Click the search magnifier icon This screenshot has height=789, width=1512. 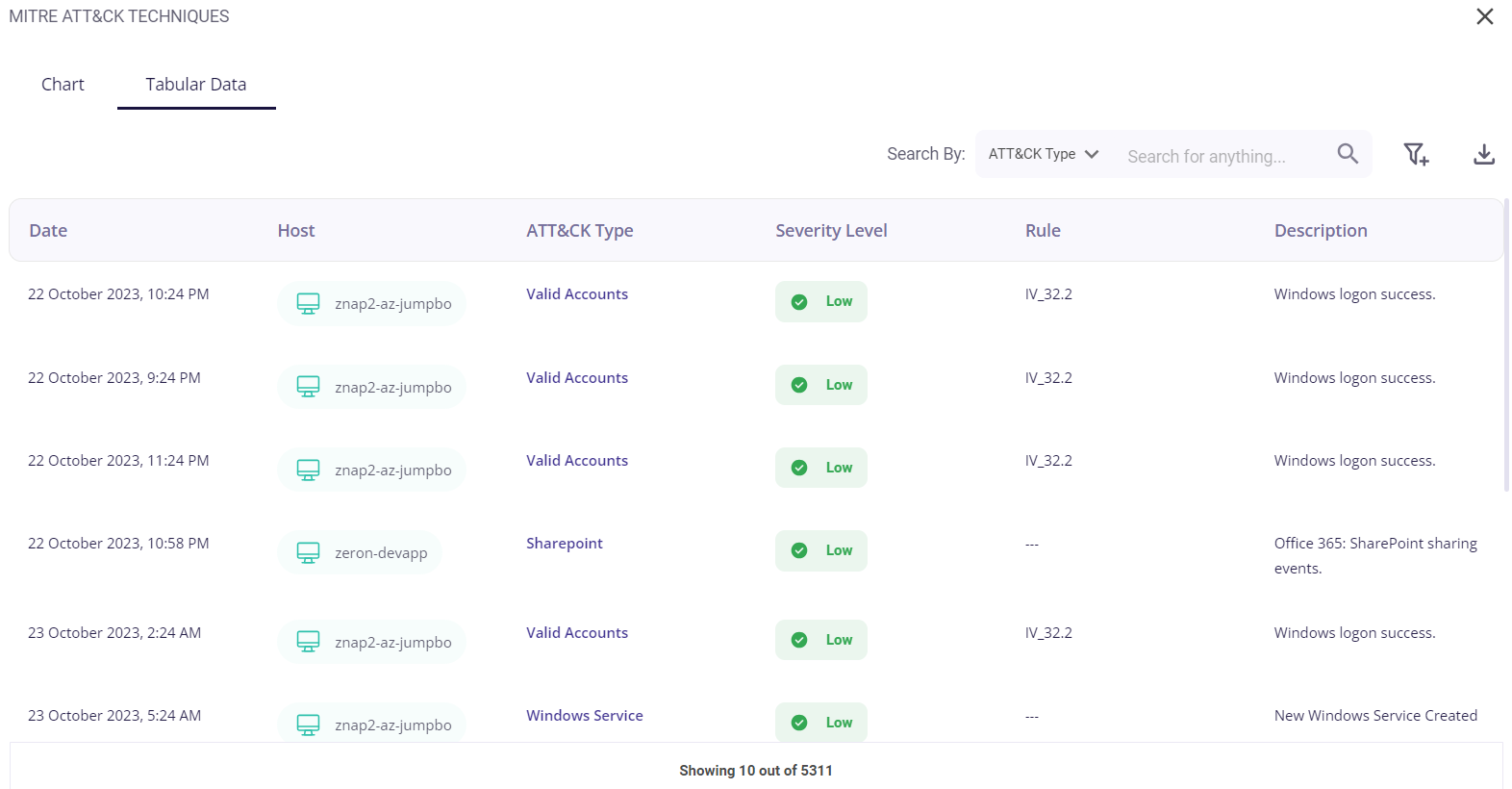pyautogui.click(x=1348, y=154)
